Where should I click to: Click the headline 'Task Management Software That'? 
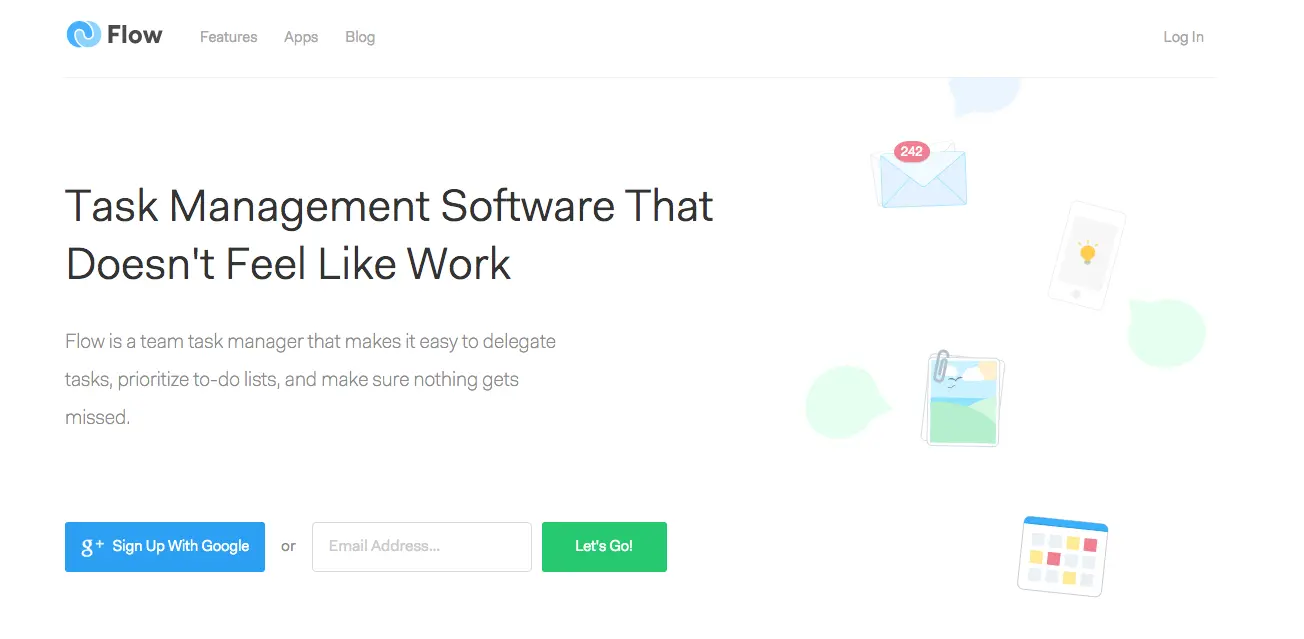(389, 206)
